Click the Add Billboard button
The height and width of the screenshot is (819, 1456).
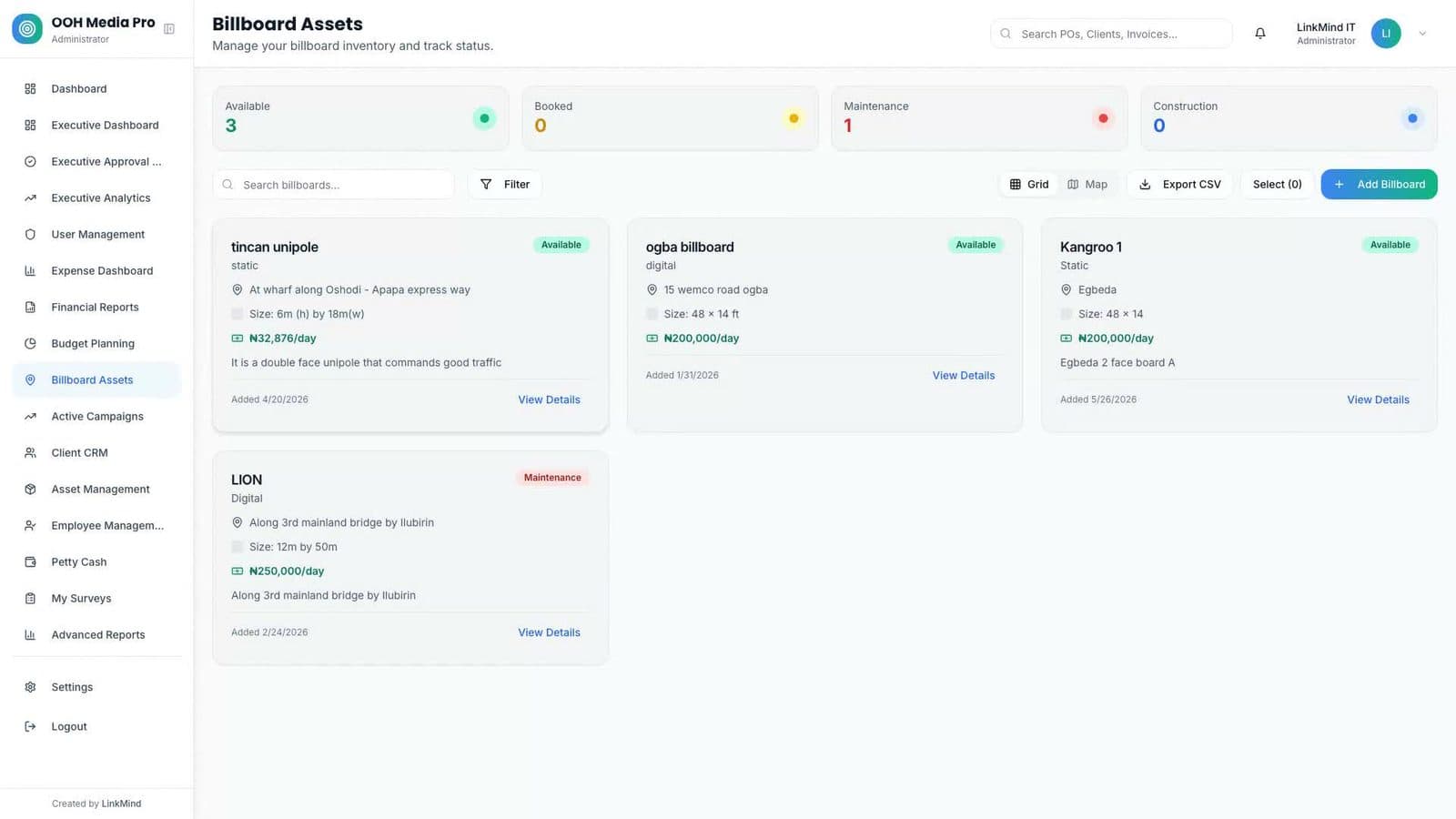coord(1379,184)
